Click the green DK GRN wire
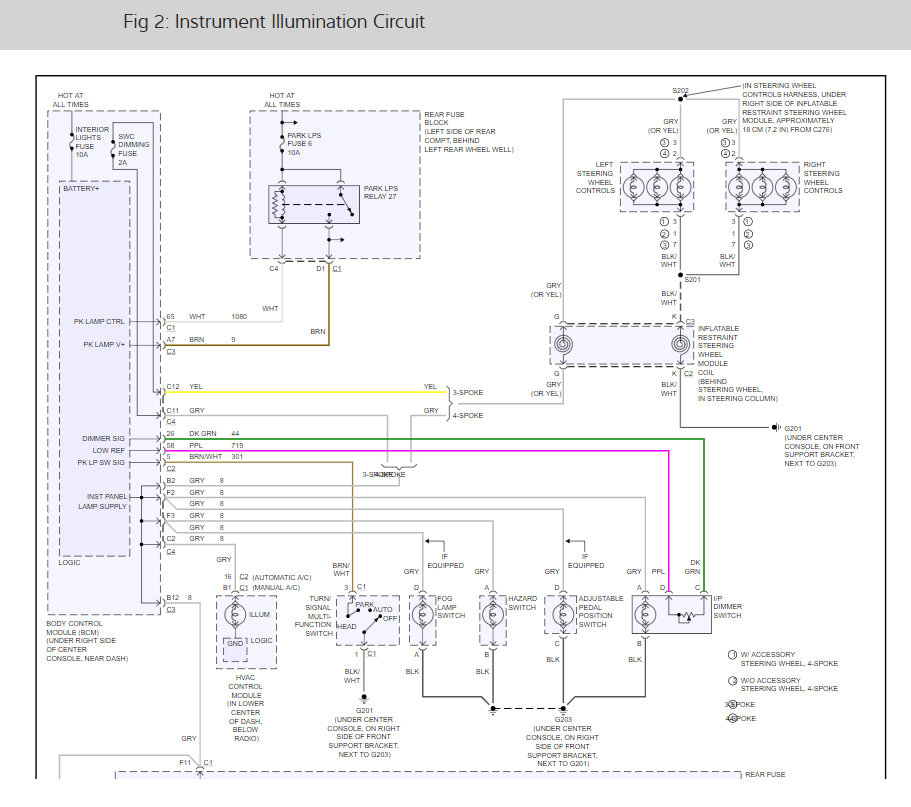This screenshot has width=911, height=807. pos(435,439)
